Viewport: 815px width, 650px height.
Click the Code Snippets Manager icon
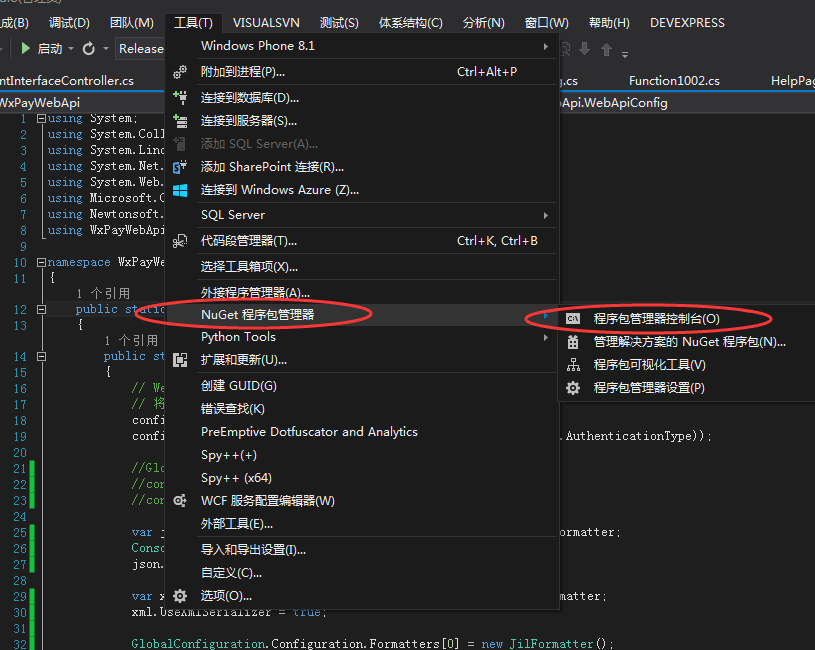(x=180, y=241)
